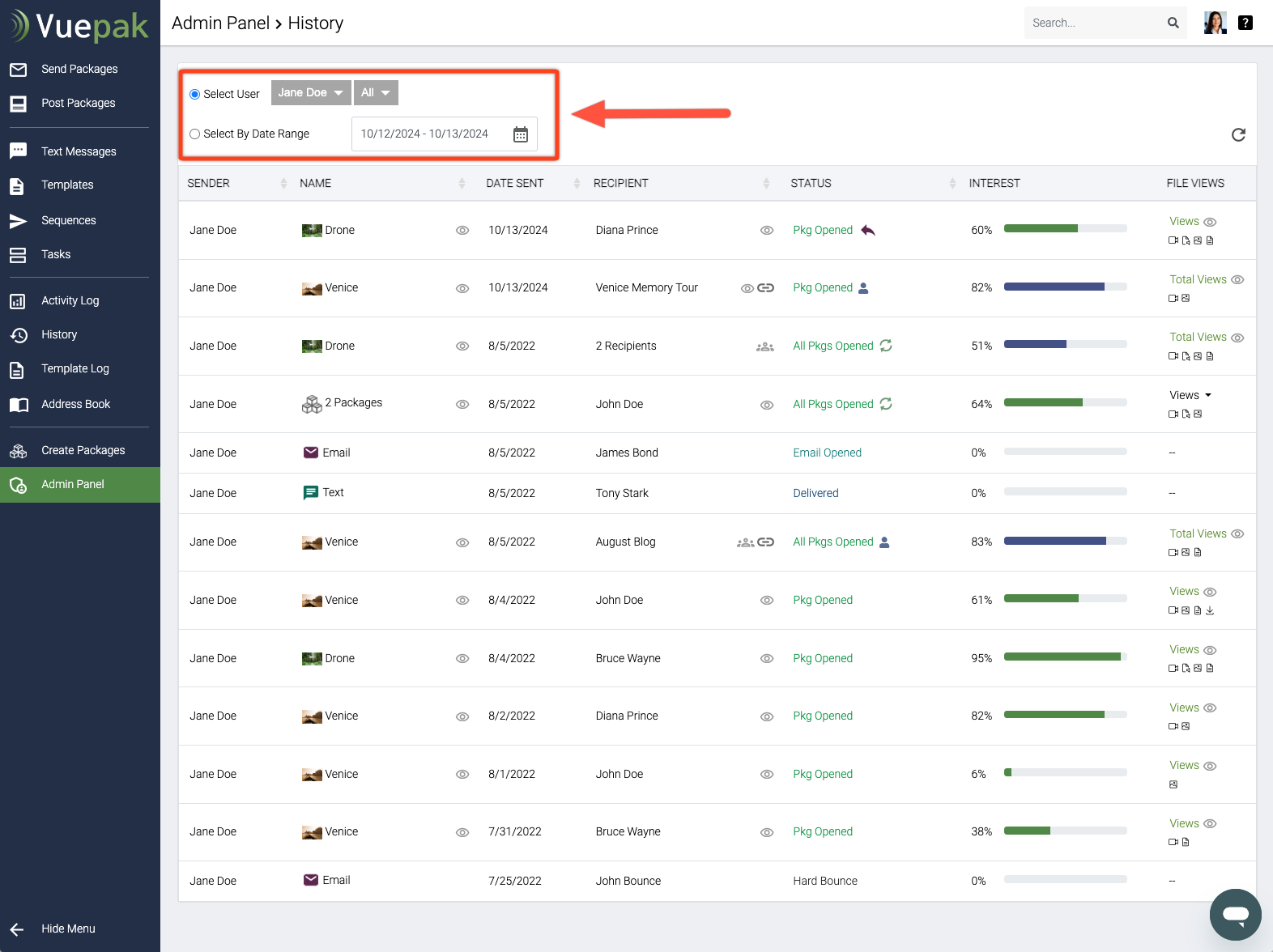Expand the 'All' filter dropdown
The width and height of the screenshot is (1273, 952).
tap(375, 93)
